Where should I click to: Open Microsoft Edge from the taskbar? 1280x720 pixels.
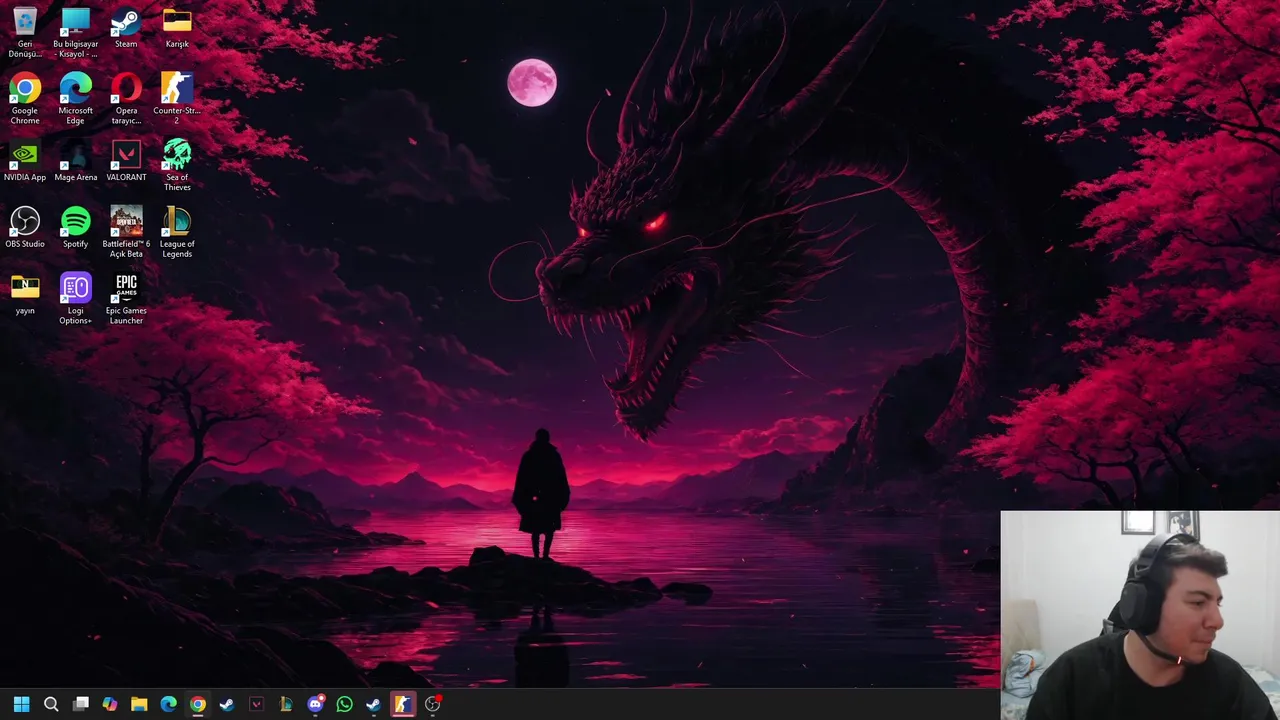pos(168,704)
